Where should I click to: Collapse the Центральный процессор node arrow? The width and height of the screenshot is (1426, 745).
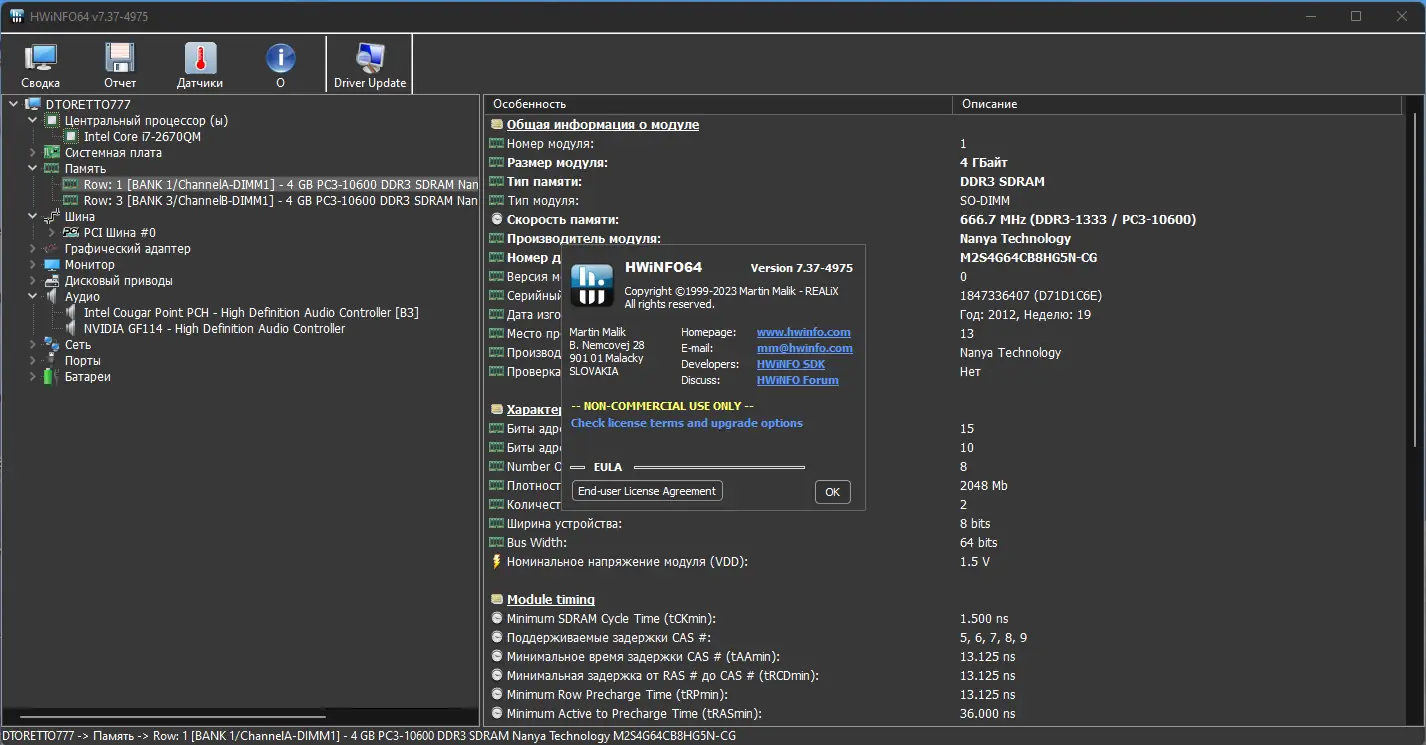tap(33, 120)
